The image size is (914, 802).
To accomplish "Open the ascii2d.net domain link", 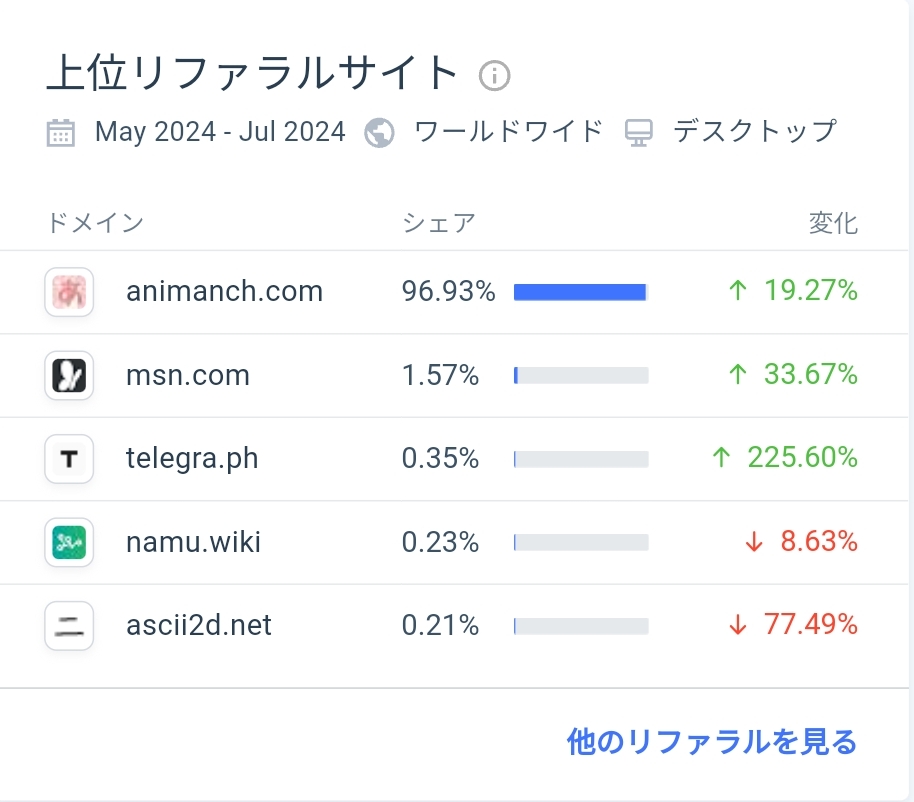I will [x=199, y=625].
